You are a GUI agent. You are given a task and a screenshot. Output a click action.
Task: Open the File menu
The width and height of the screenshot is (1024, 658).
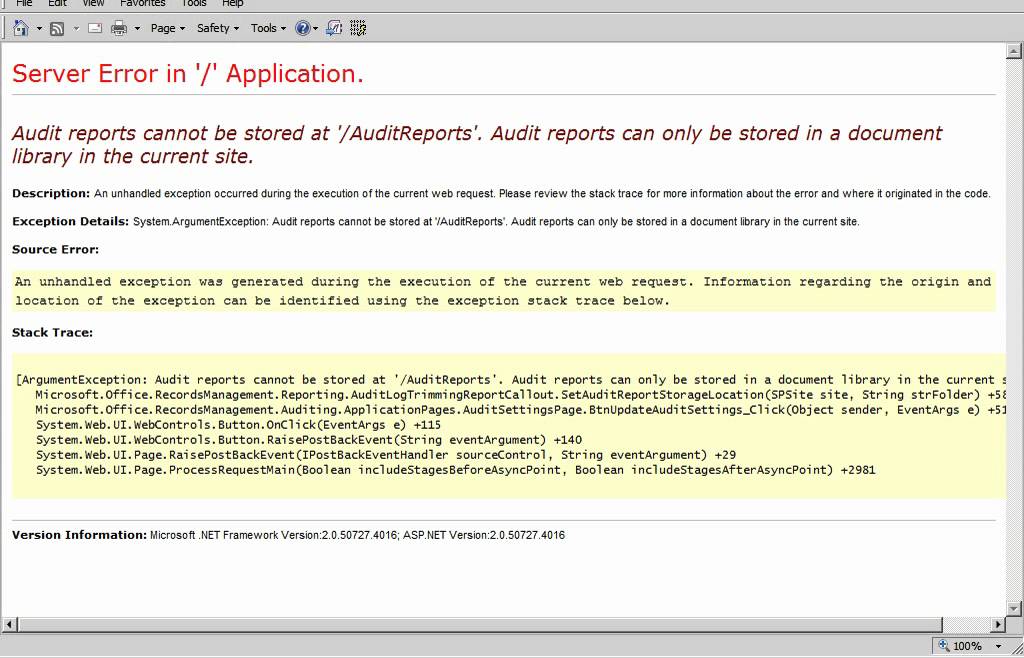click(x=24, y=3)
